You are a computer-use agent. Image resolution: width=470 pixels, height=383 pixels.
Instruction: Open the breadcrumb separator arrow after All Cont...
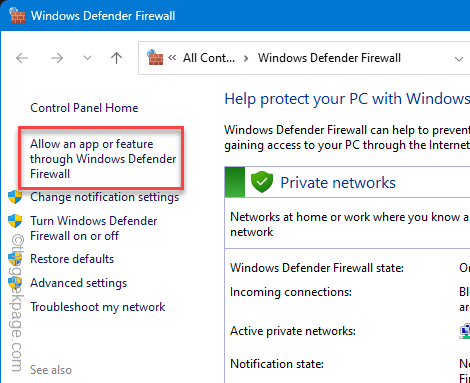[x=246, y=59]
